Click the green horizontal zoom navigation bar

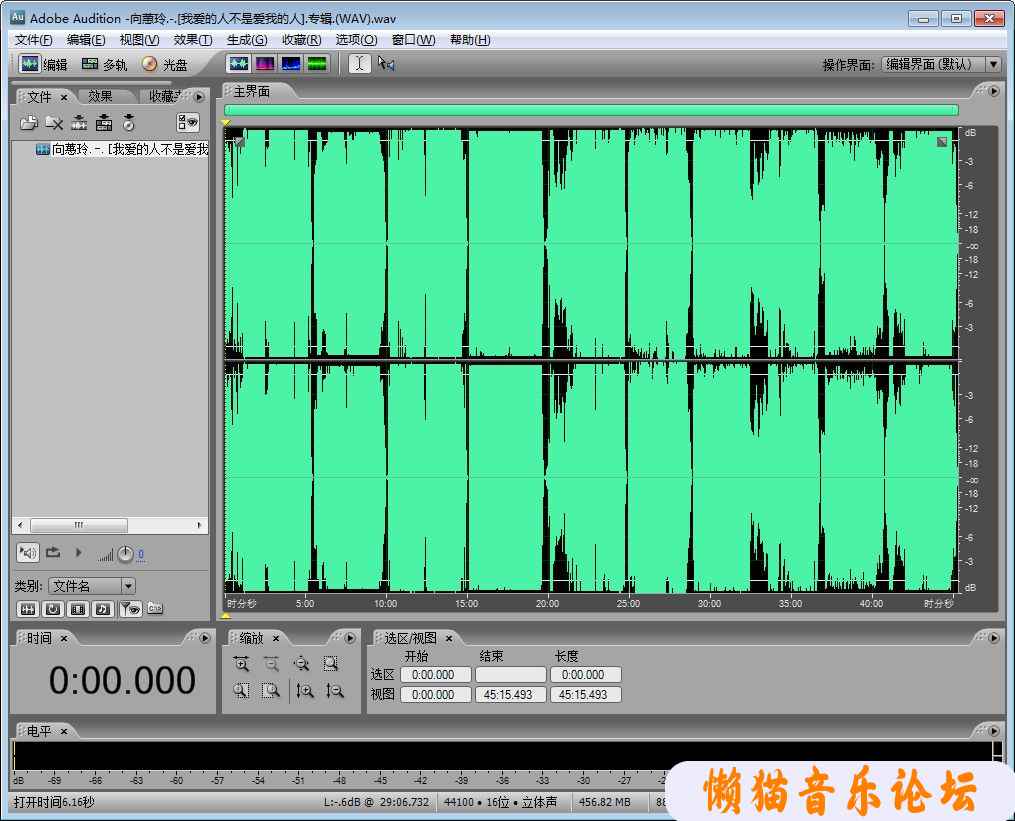coord(591,110)
